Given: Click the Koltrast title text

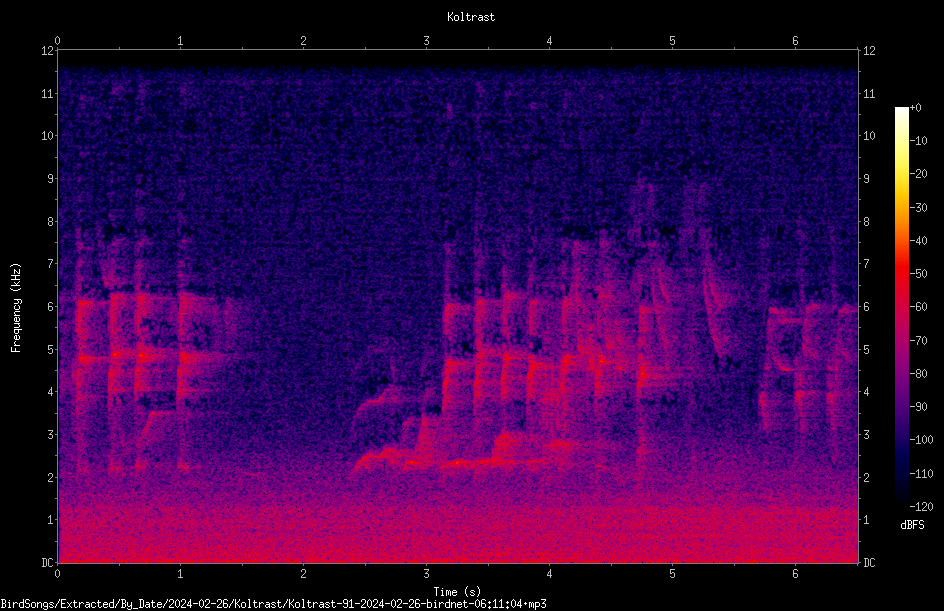Looking at the screenshot, I should point(471,17).
